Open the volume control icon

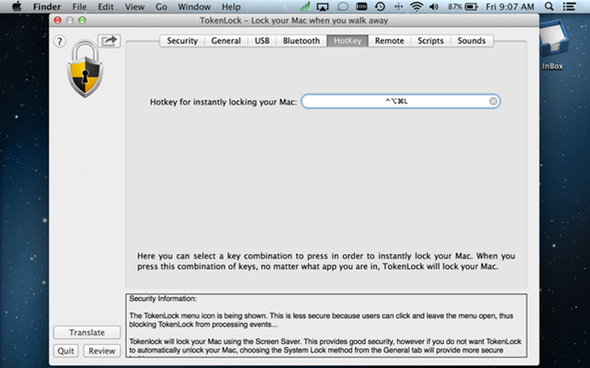click(x=434, y=7)
